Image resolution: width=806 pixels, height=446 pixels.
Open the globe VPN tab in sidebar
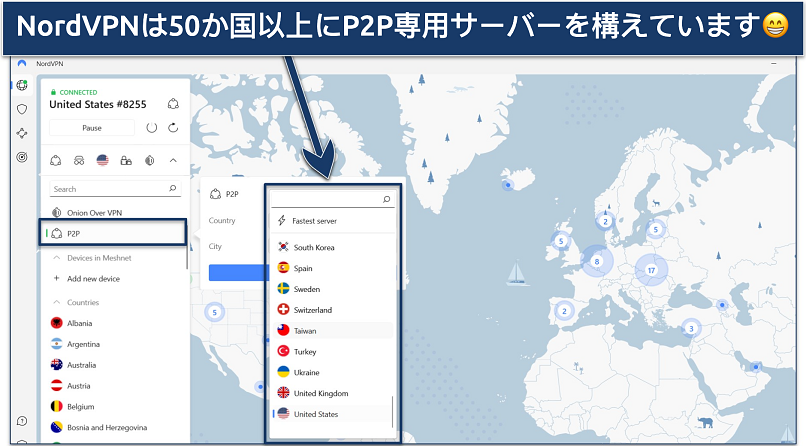[22, 85]
